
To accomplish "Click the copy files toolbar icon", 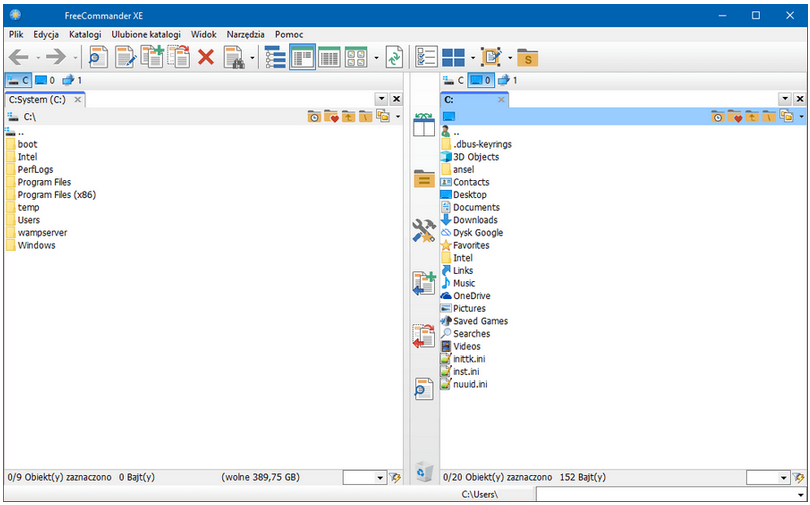I will [x=152, y=57].
